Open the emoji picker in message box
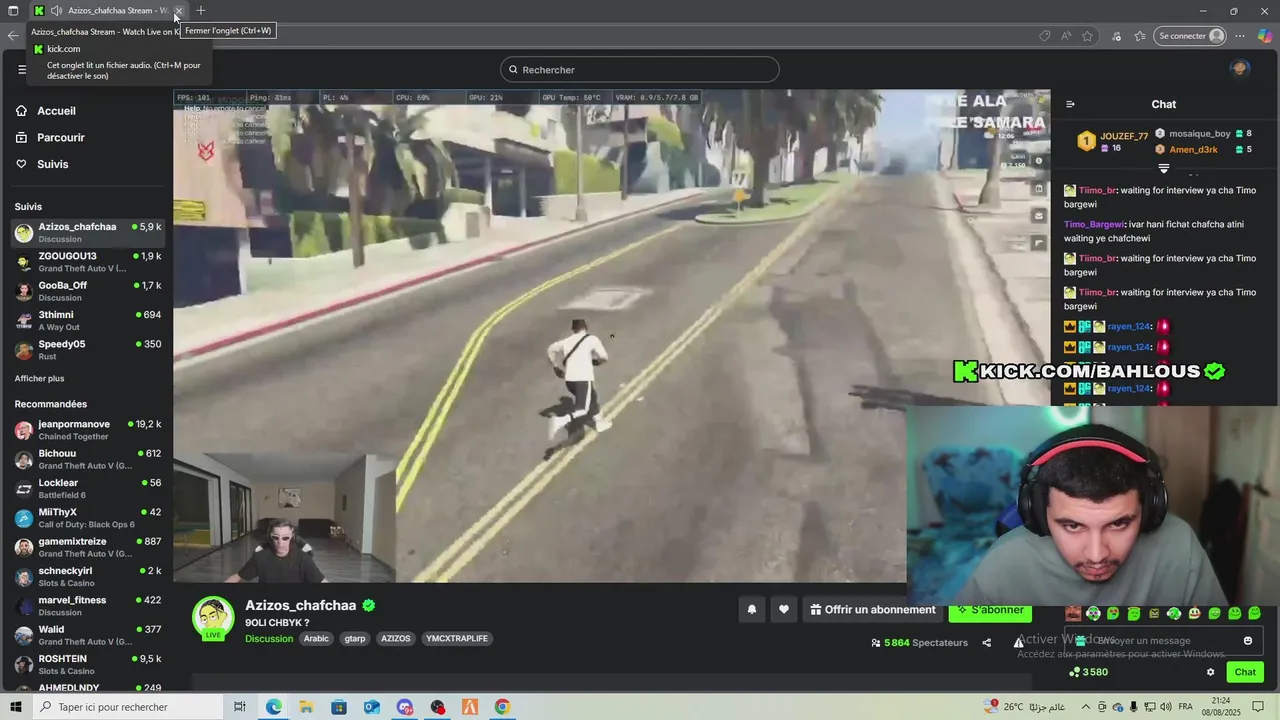This screenshot has width=1280, height=720. 1248,641
